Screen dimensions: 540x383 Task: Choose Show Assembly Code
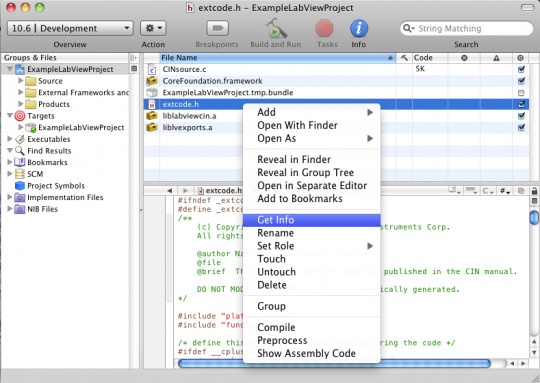pos(312,353)
